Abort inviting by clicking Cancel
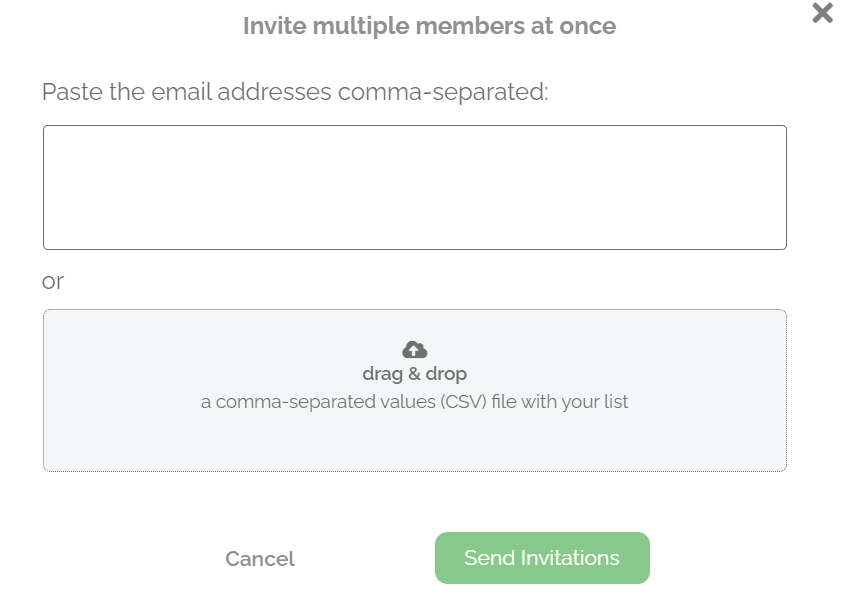This screenshot has height=605, width=854. point(260,559)
